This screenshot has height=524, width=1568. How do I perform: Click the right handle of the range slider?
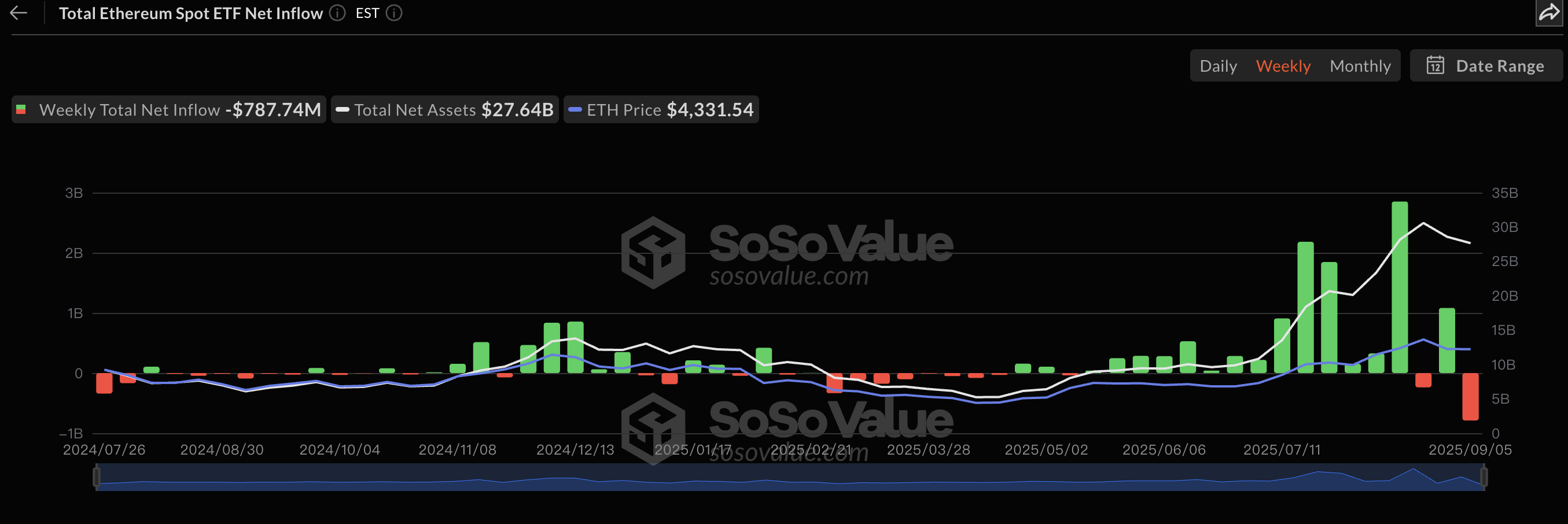coord(1484,477)
